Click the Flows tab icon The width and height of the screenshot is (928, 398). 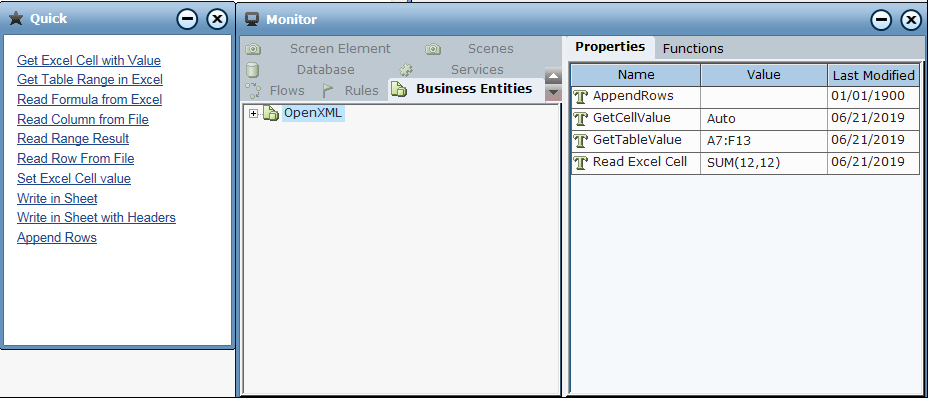tap(253, 91)
